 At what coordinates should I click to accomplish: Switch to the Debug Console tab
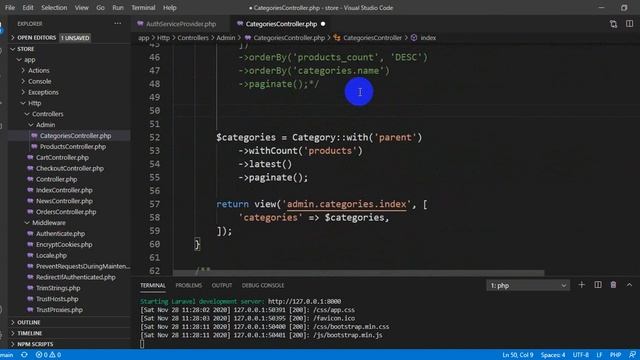pyautogui.click(x=263, y=285)
